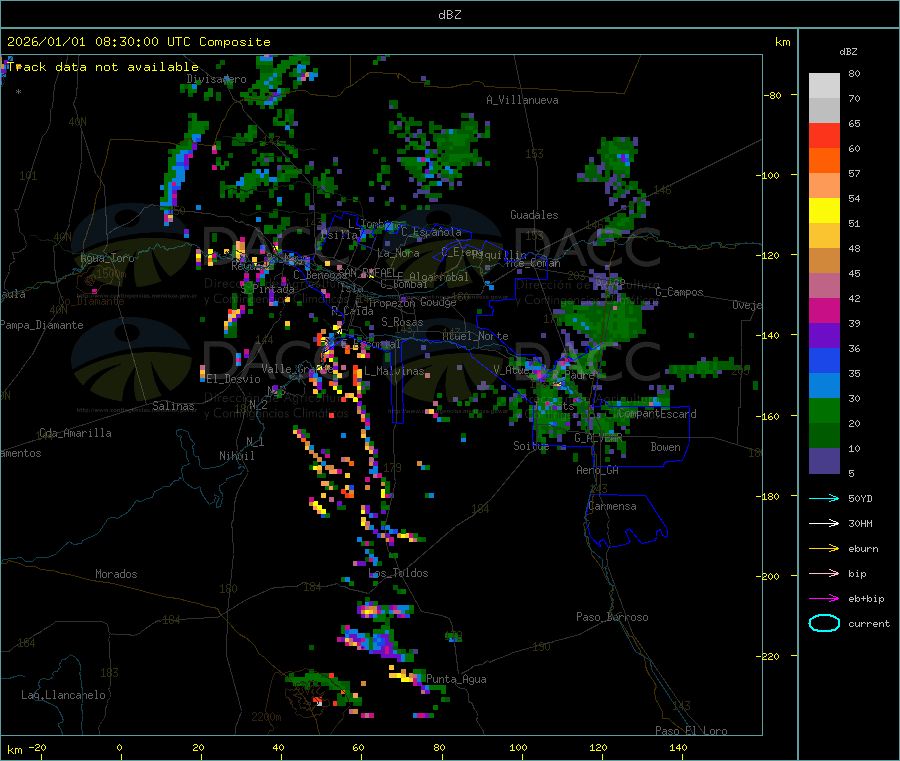Click the dBZ title at top

(x=449, y=15)
